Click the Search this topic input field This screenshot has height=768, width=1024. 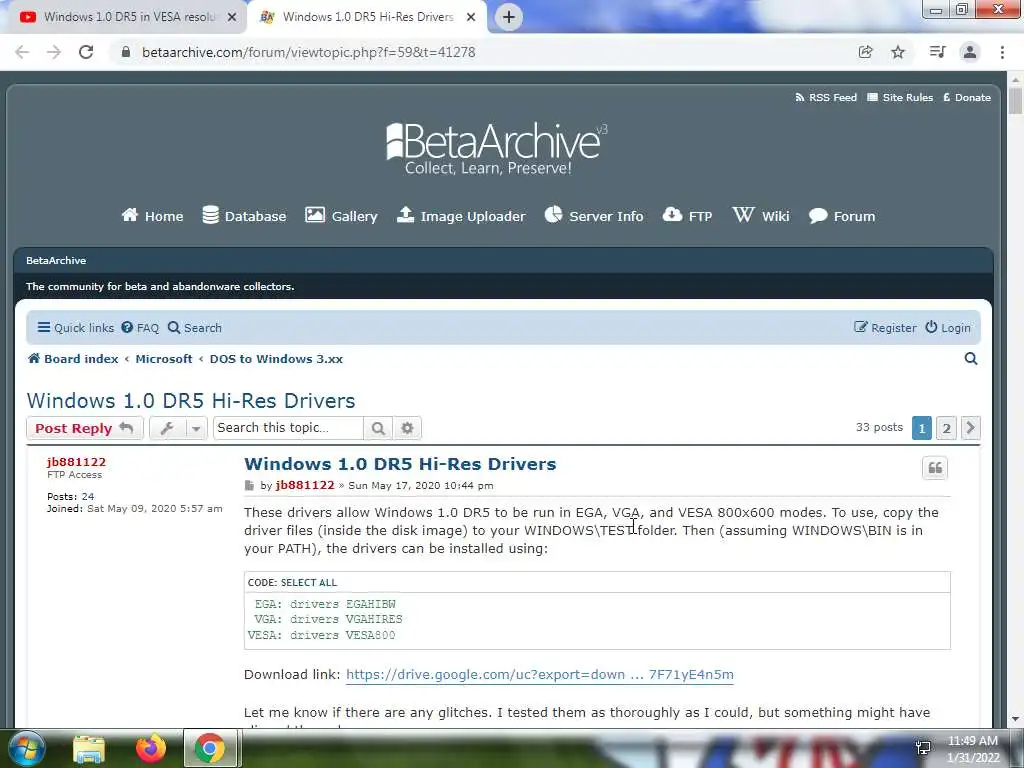[x=288, y=428]
